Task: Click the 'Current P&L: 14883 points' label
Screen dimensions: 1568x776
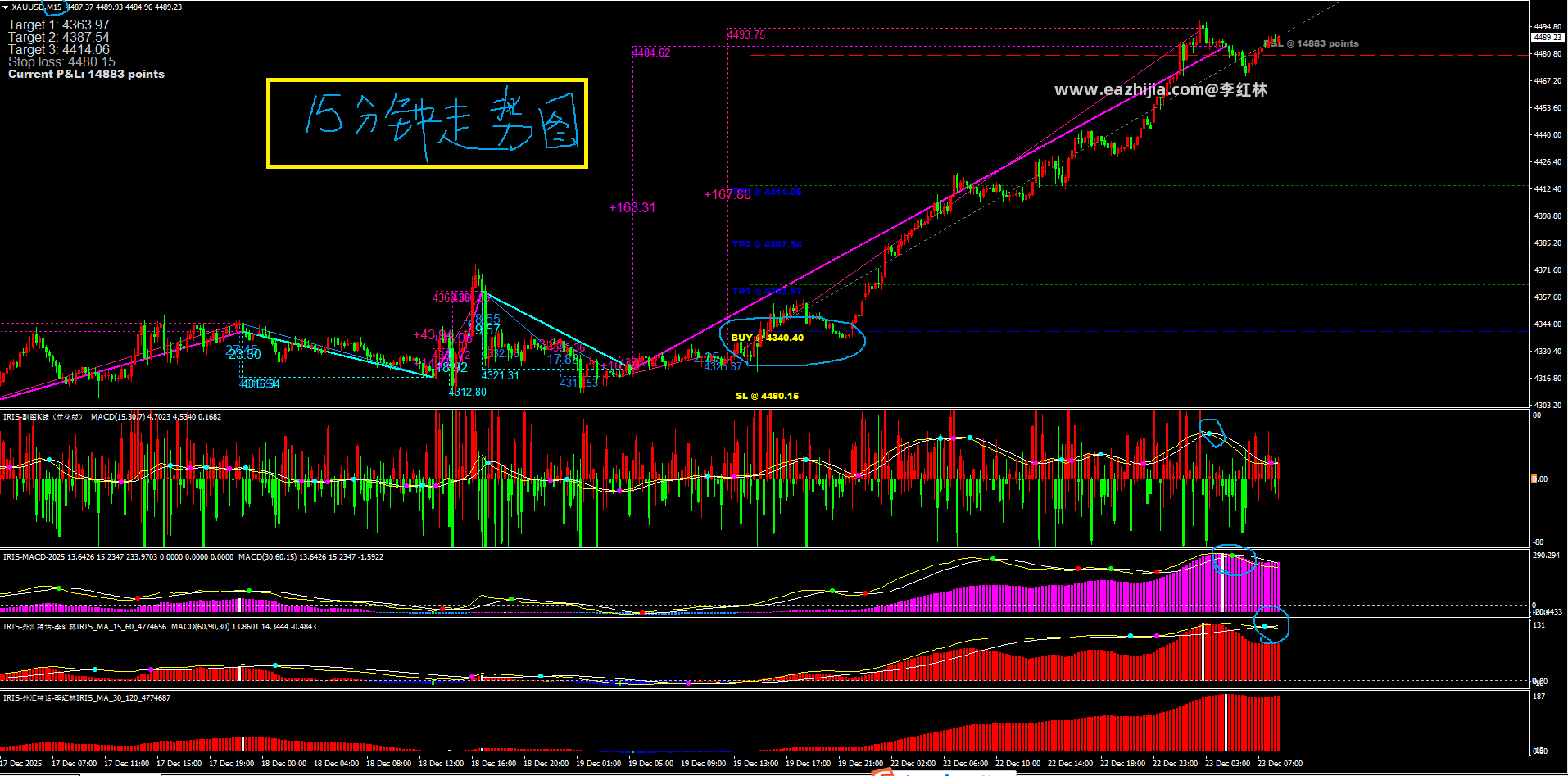Action: click(x=86, y=75)
